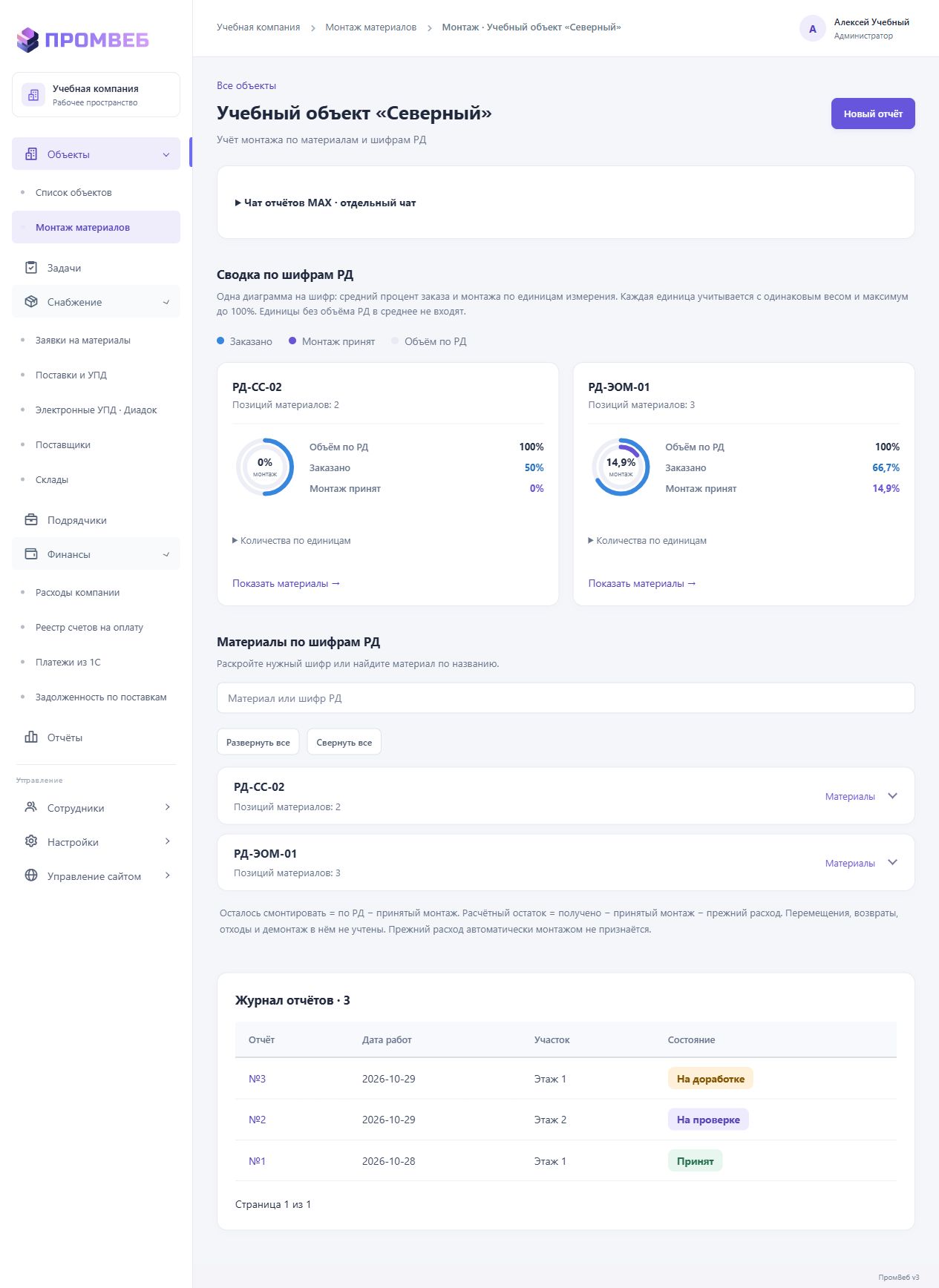
Task: Click the Отчёты bar chart icon
Action: pos(31,737)
